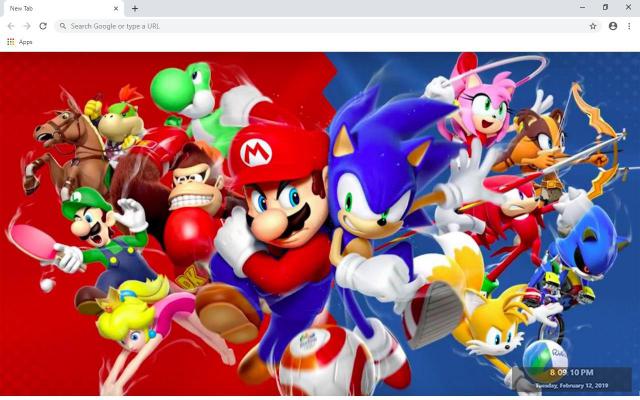Bookmark this tab with the star icon
The width and height of the screenshot is (640, 400).
coord(593,26)
